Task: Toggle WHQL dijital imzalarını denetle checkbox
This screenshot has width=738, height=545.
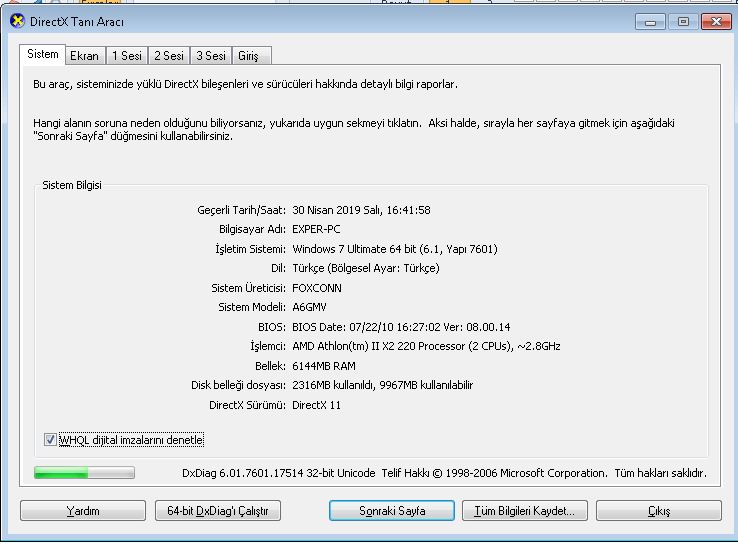Action: (50, 440)
